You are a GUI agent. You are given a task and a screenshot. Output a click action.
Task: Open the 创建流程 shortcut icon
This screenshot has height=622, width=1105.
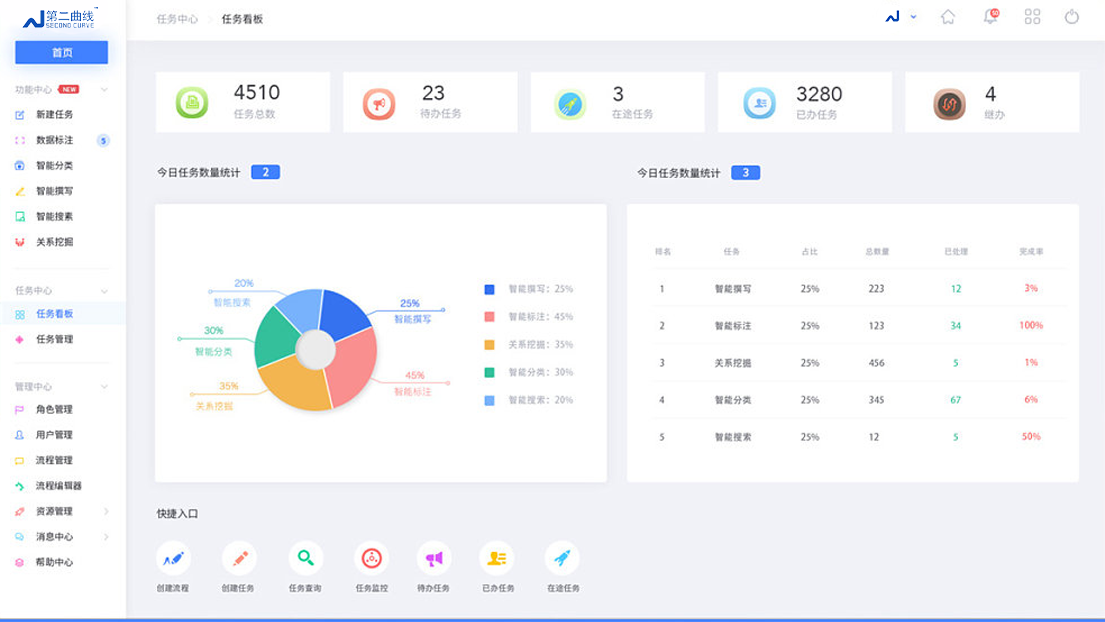173,558
